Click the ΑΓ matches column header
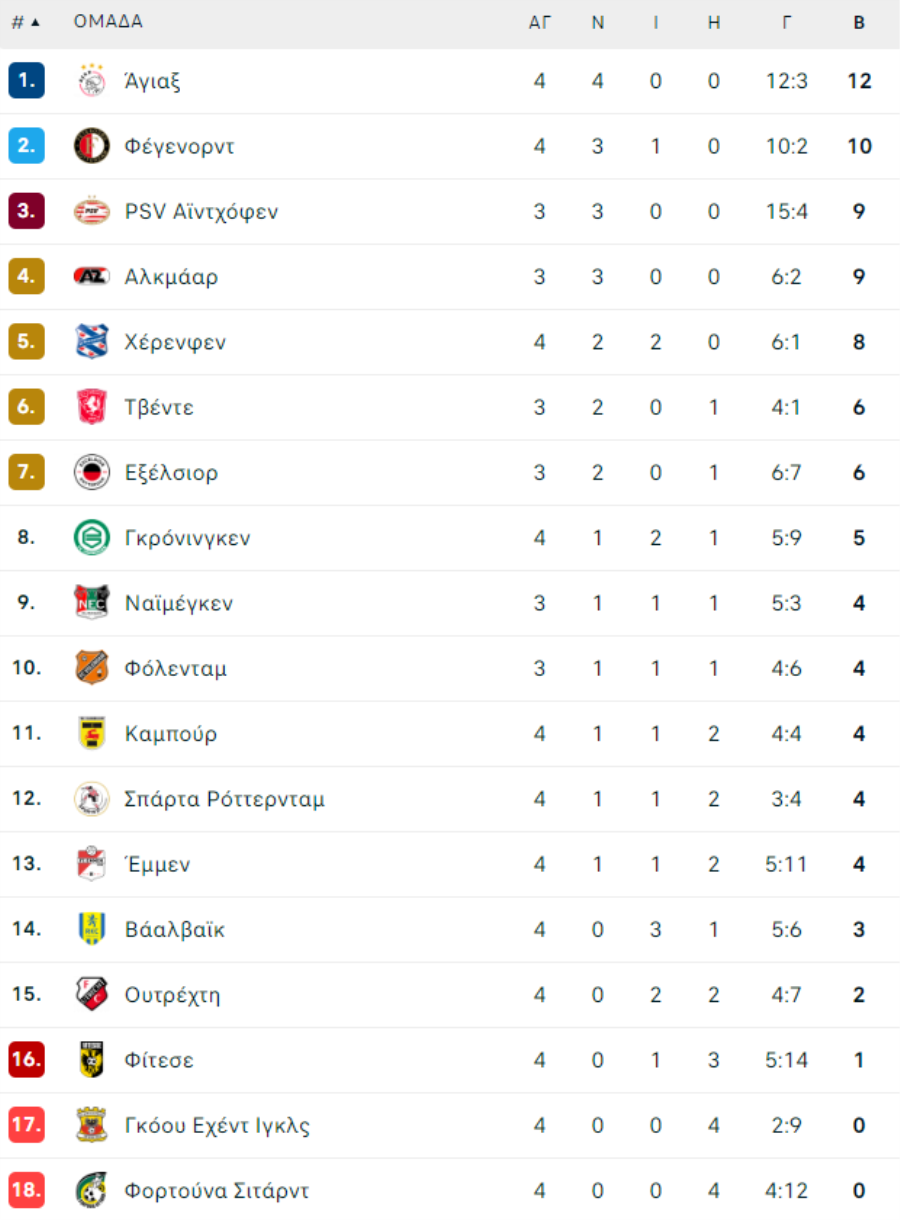This screenshot has width=900, height=1220. (540, 23)
